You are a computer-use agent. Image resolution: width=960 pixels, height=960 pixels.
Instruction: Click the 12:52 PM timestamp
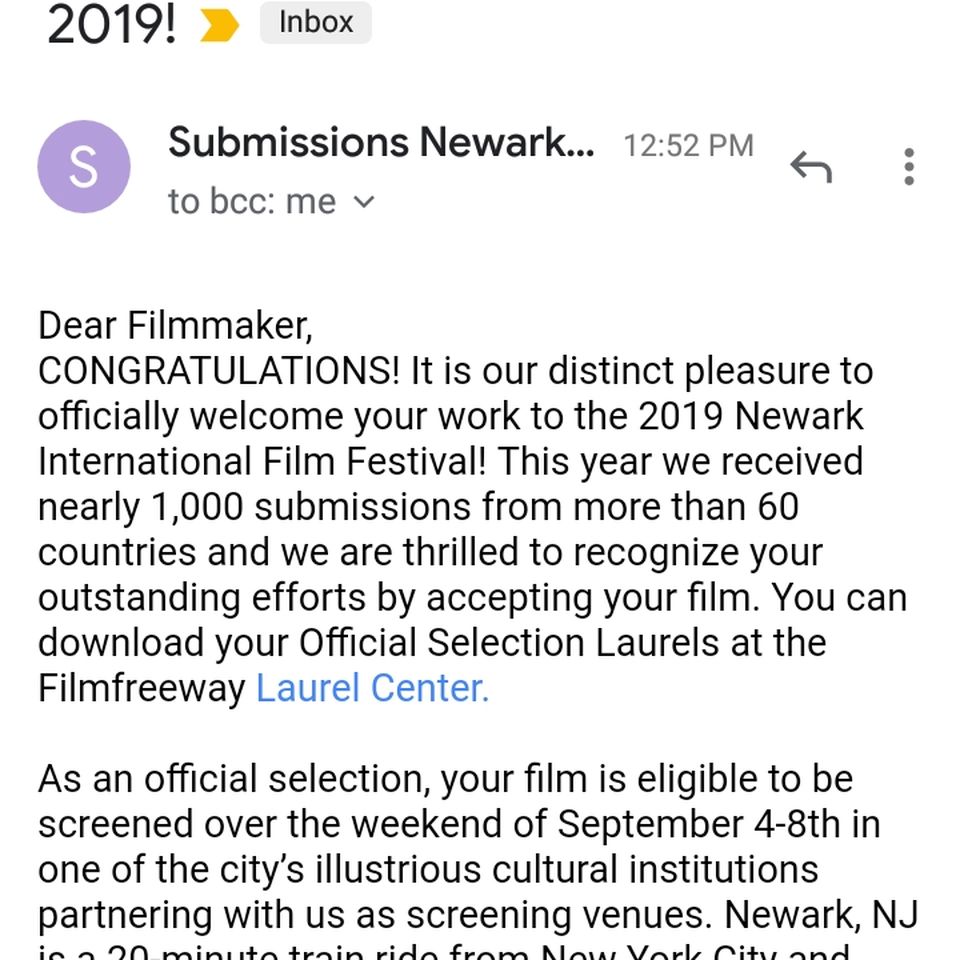click(688, 146)
